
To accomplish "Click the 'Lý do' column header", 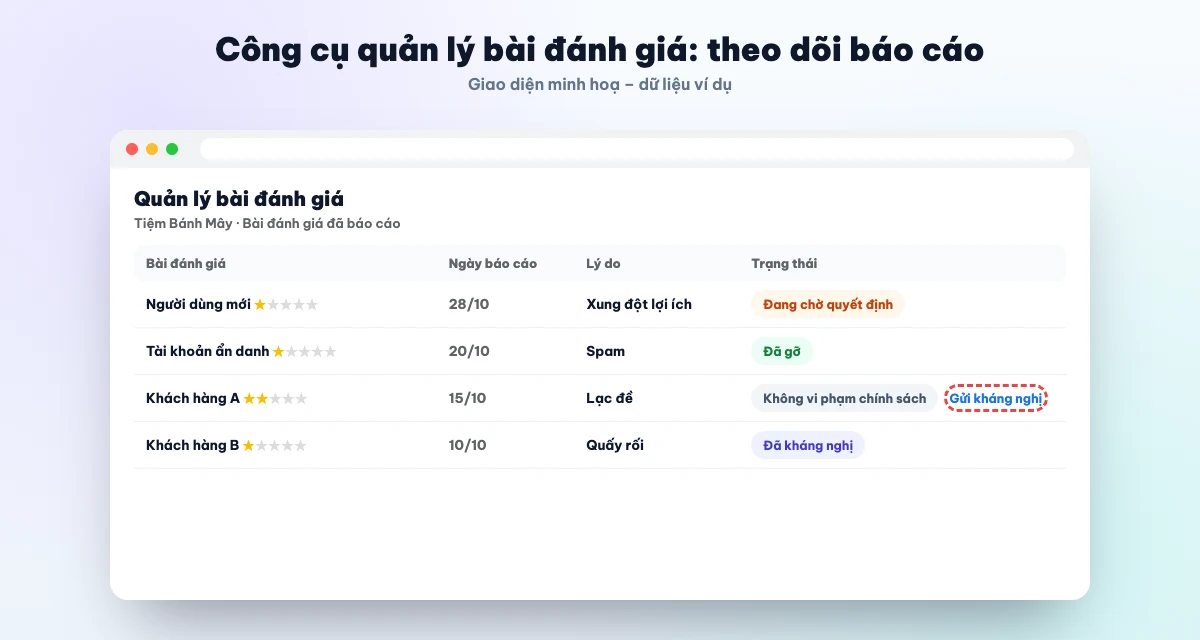I will tap(603, 264).
